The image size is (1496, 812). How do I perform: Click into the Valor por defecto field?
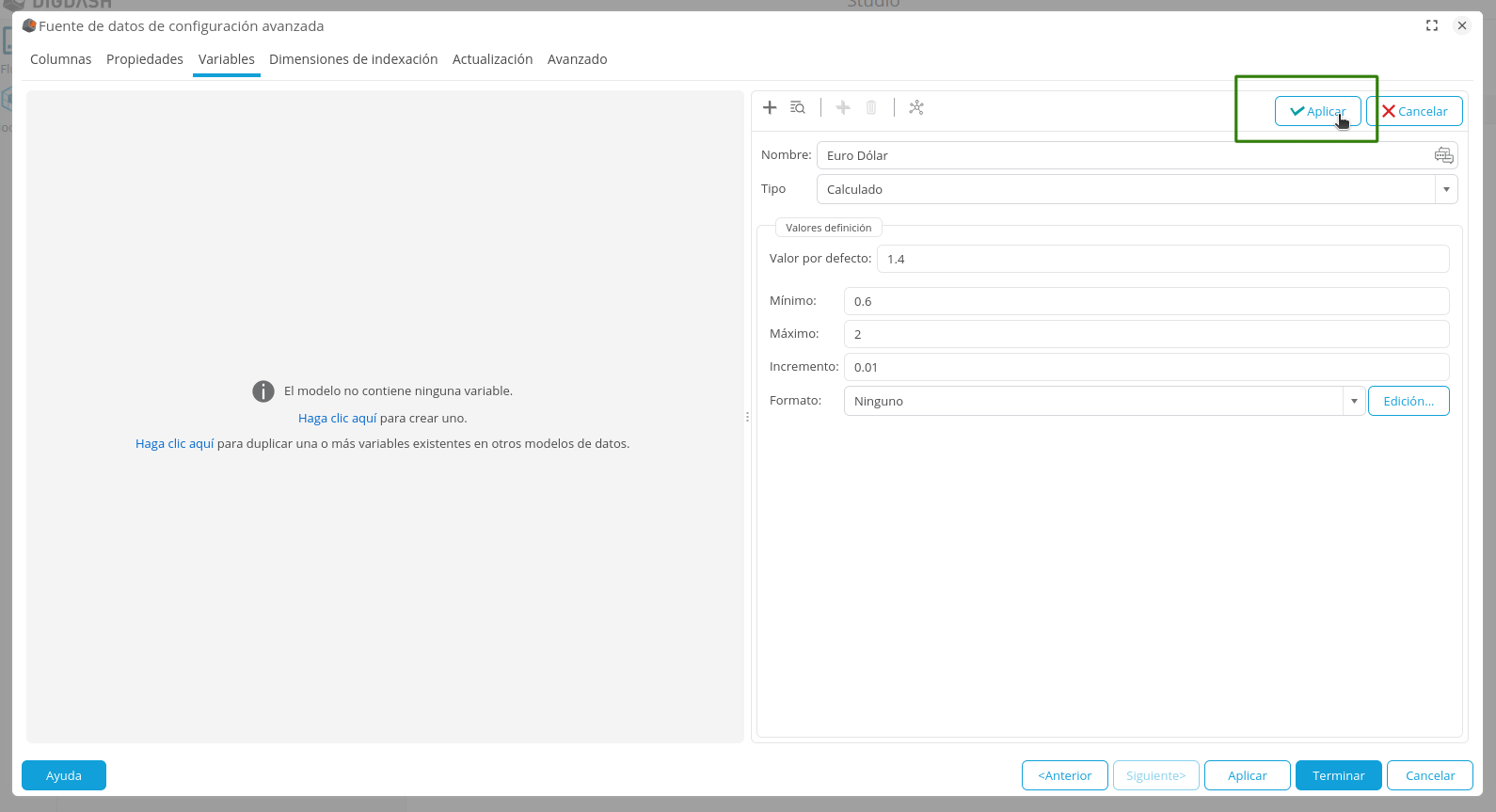point(1162,259)
